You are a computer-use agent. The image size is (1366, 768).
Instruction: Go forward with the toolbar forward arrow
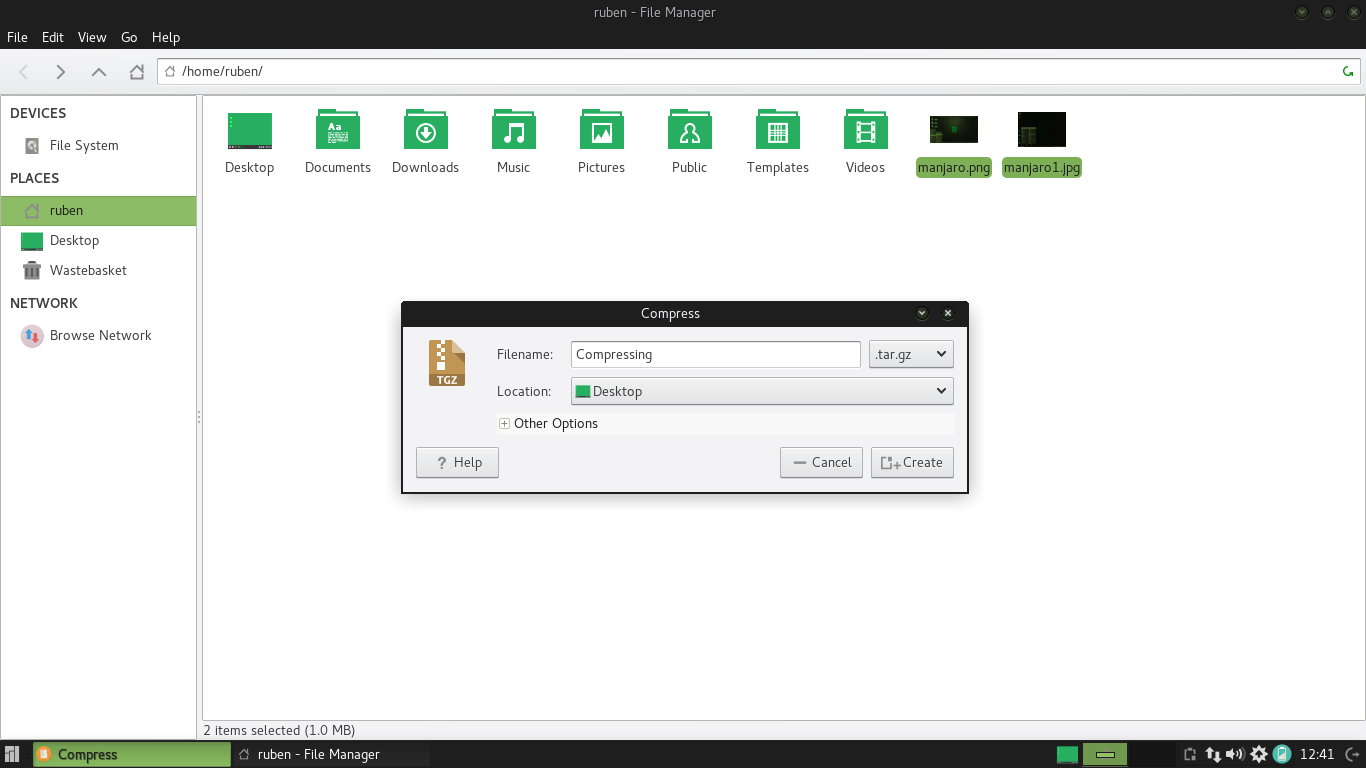(x=61, y=71)
